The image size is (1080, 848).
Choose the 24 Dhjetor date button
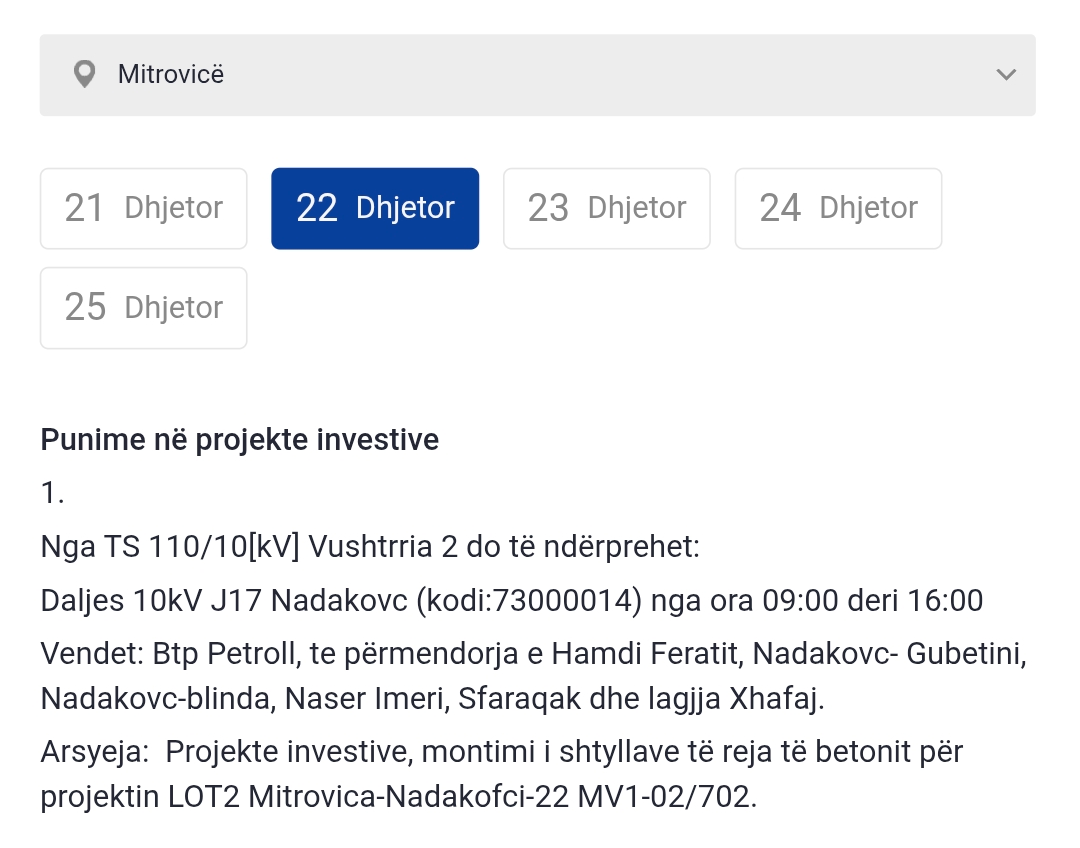point(838,208)
